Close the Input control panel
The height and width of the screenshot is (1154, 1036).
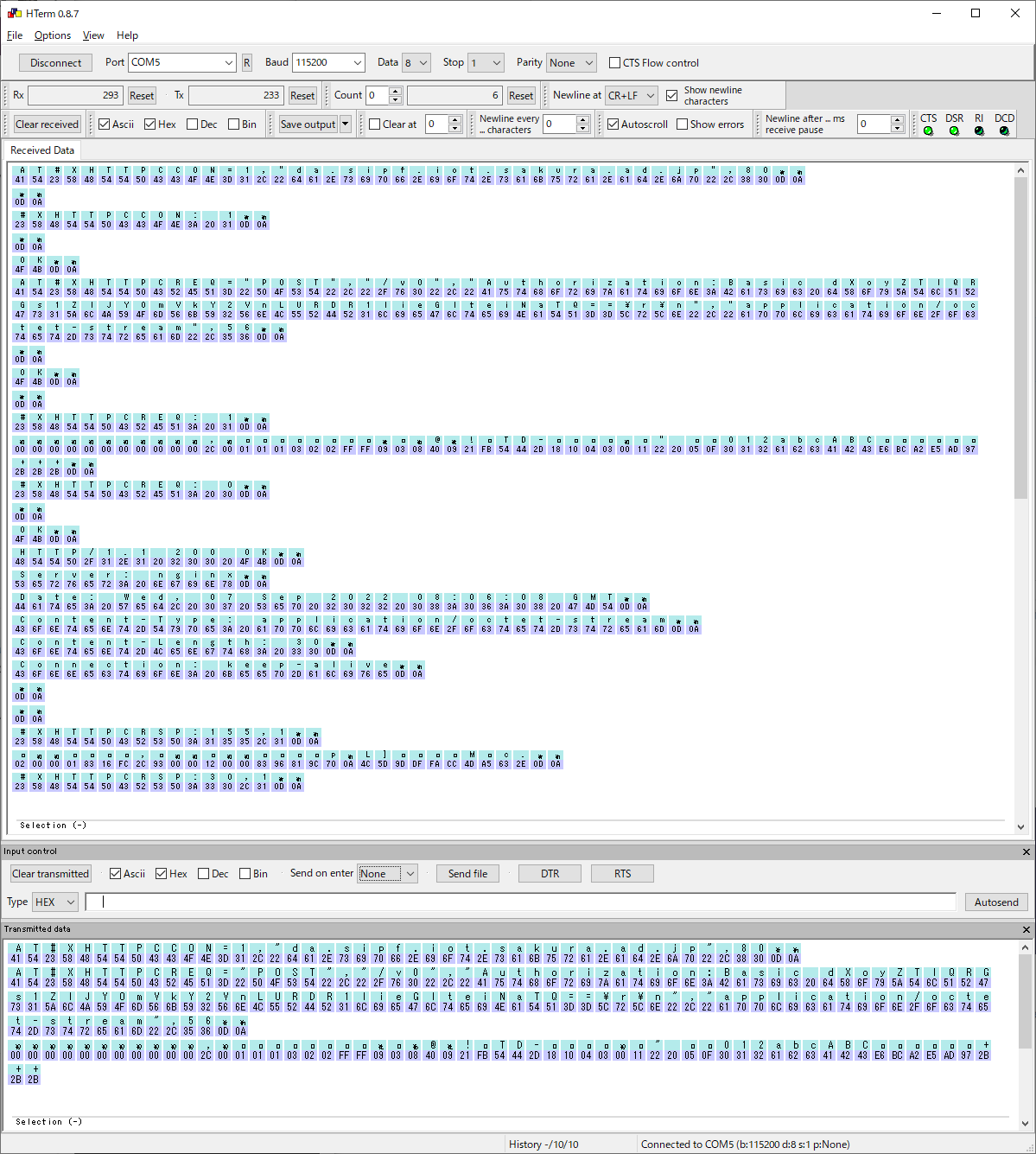point(1026,851)
